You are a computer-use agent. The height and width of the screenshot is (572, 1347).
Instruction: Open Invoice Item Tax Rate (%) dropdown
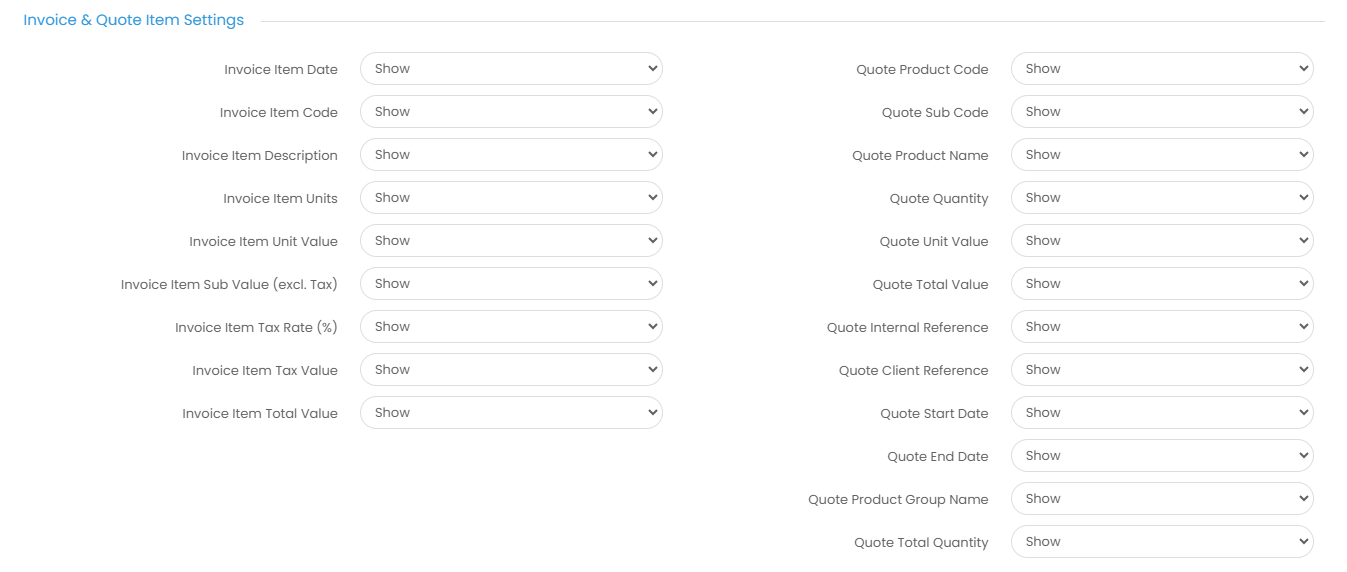pyautogui.click(x=510, y=327)
